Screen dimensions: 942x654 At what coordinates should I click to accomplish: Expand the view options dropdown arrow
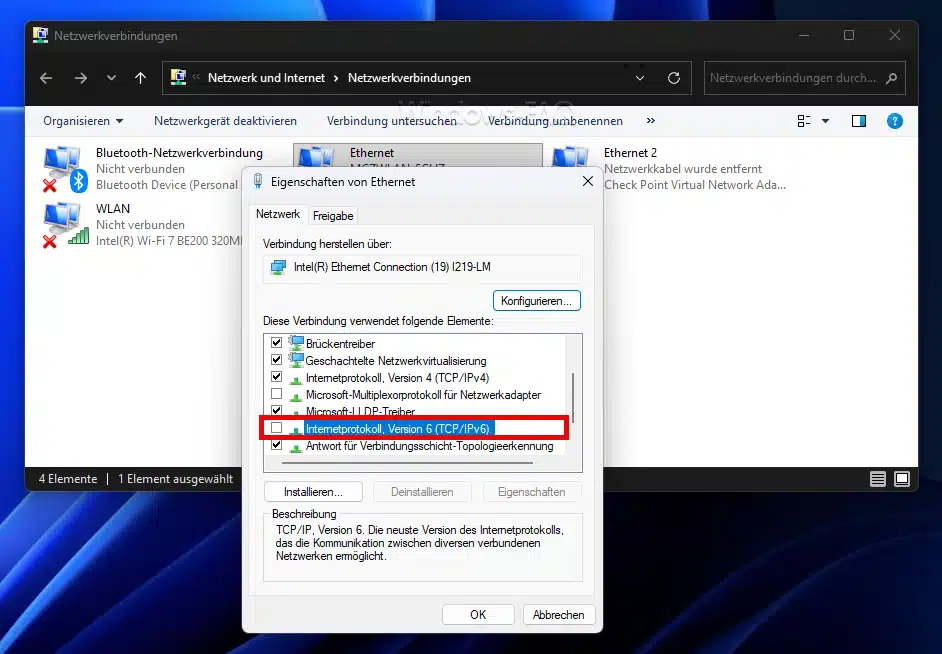826,121
